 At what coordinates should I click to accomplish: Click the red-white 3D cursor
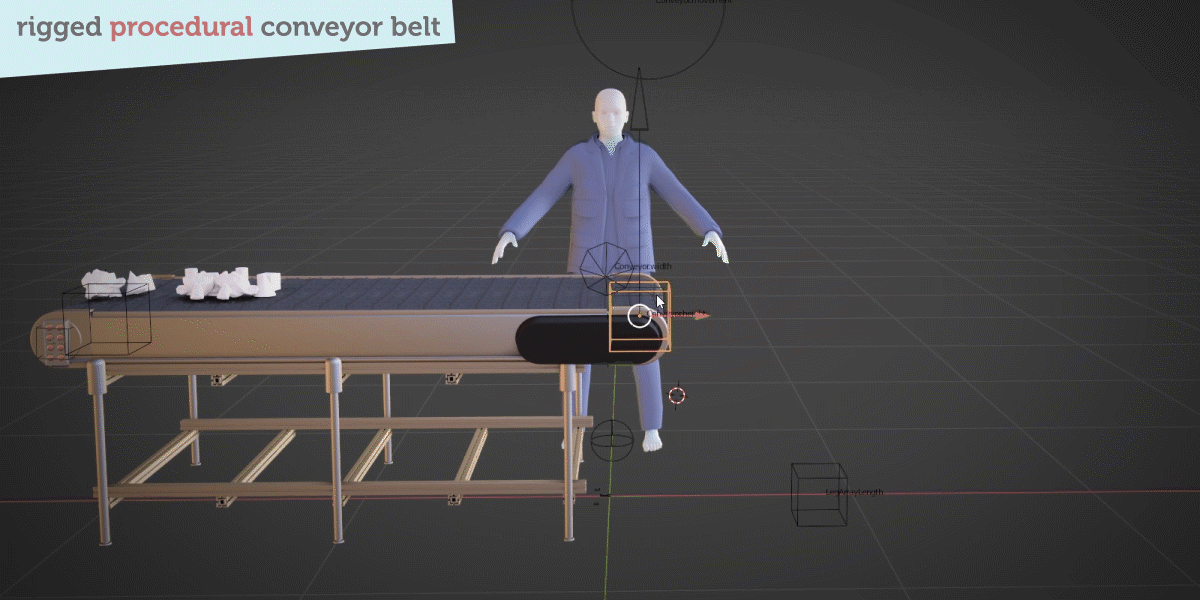coord(677,395)
